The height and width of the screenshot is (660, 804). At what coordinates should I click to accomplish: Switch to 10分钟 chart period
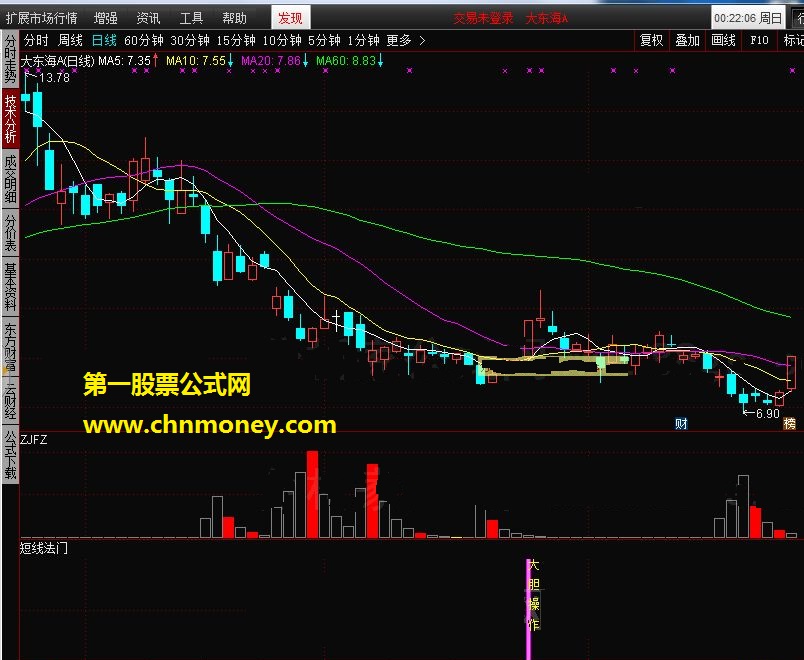click(282, 40)
